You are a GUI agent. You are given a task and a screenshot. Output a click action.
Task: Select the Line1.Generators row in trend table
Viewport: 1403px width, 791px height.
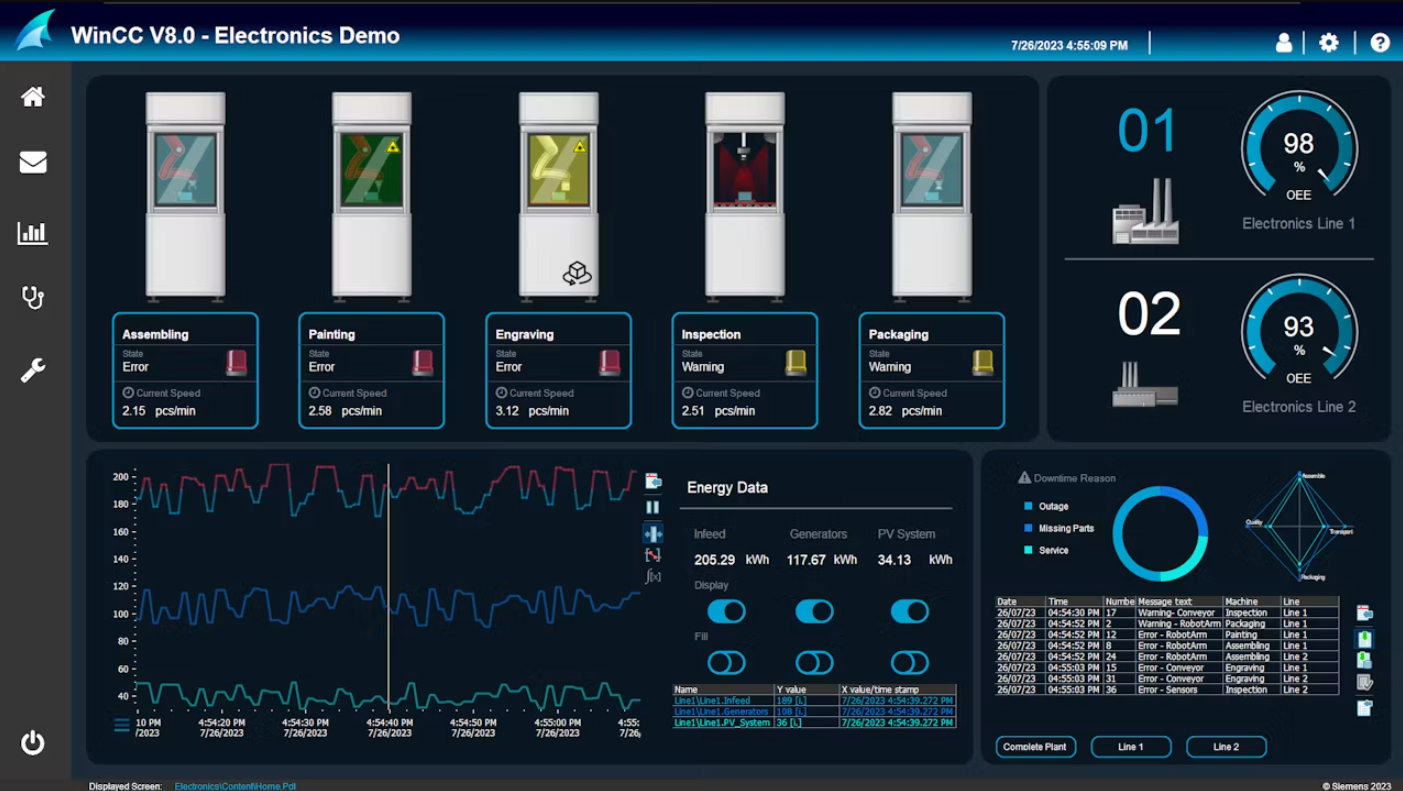(x=814, y=712)
